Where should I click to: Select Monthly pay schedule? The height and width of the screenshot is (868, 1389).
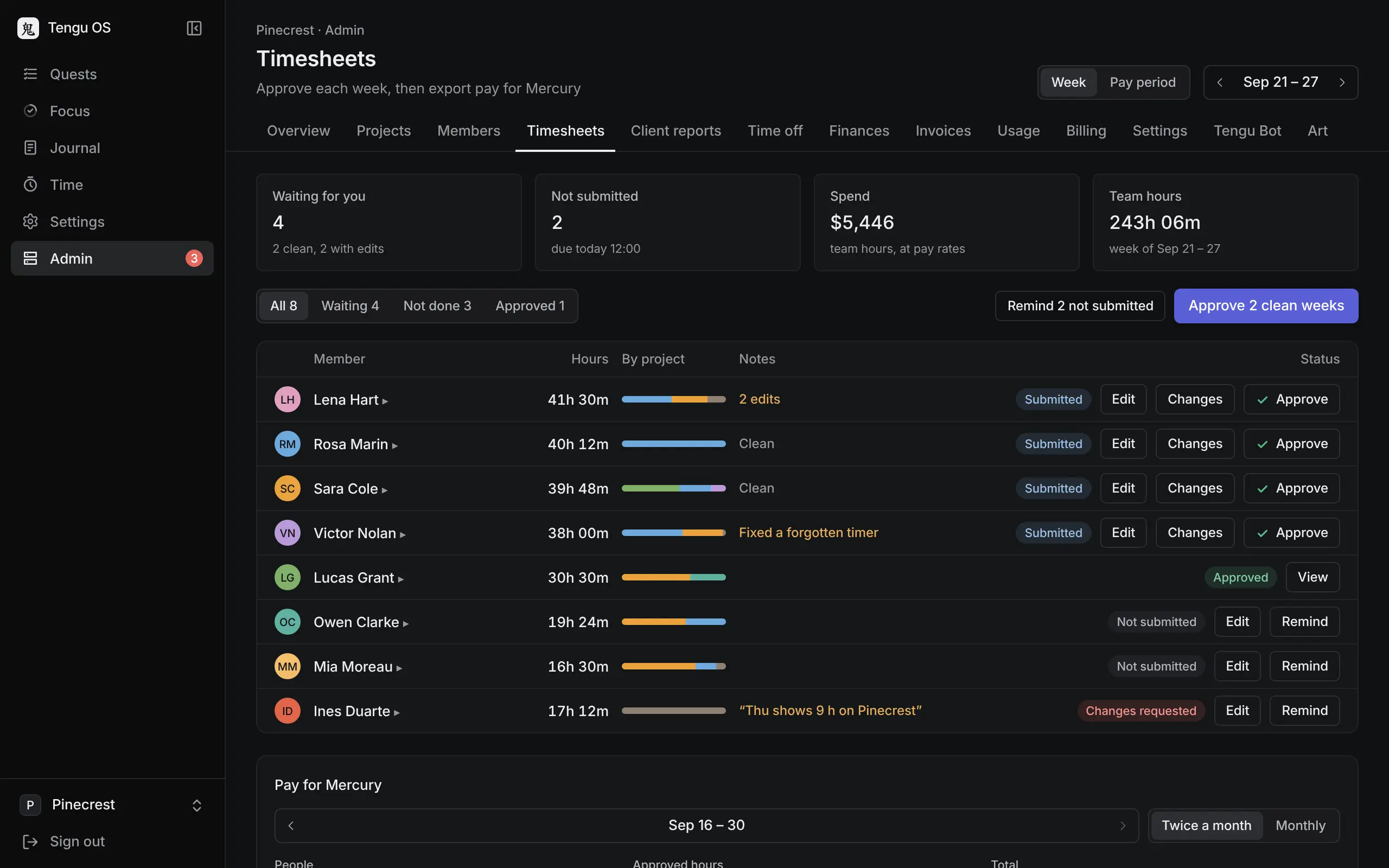(x=1300, y=826)
